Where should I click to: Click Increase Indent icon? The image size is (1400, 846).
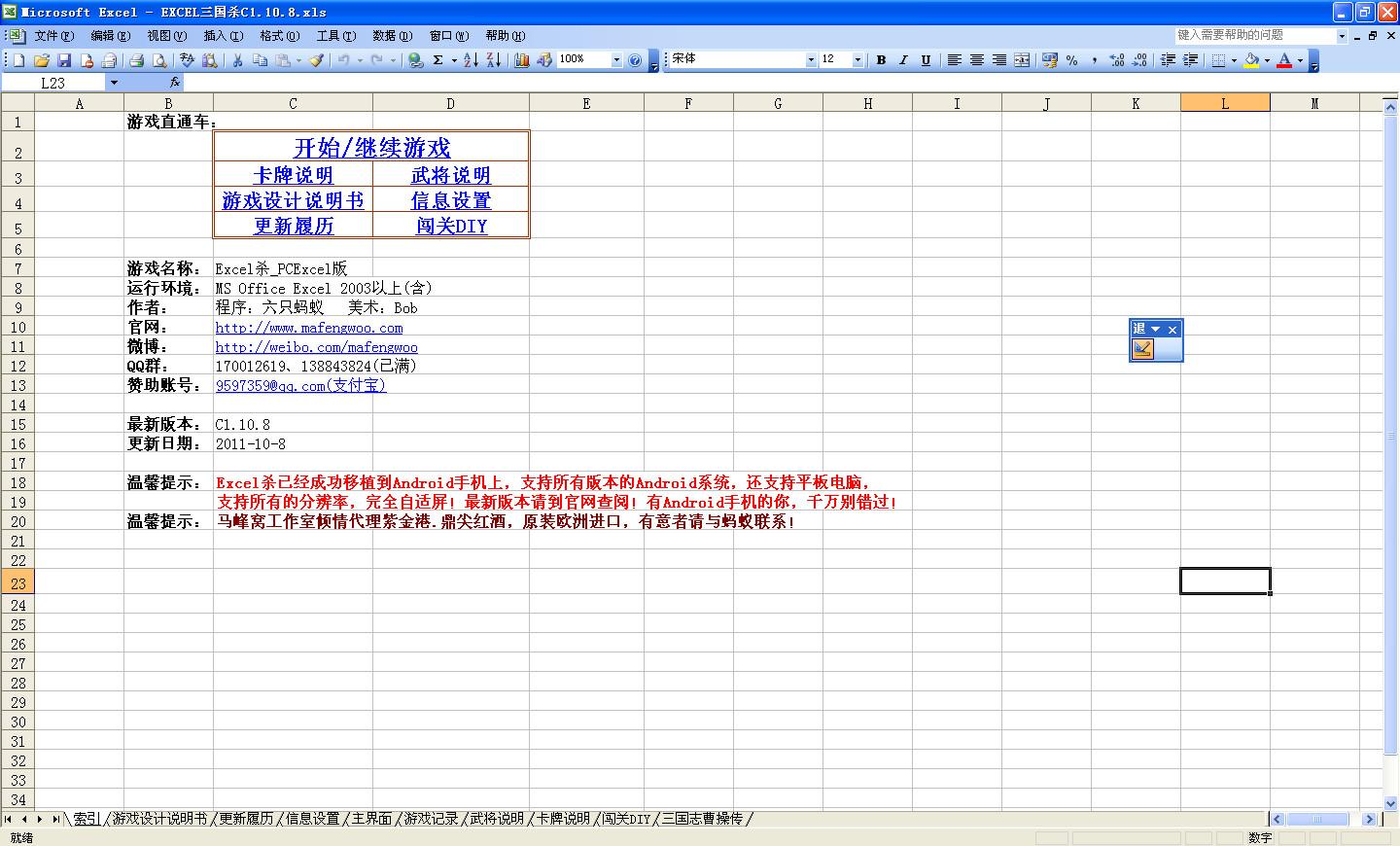click(x=1191, y=60)
